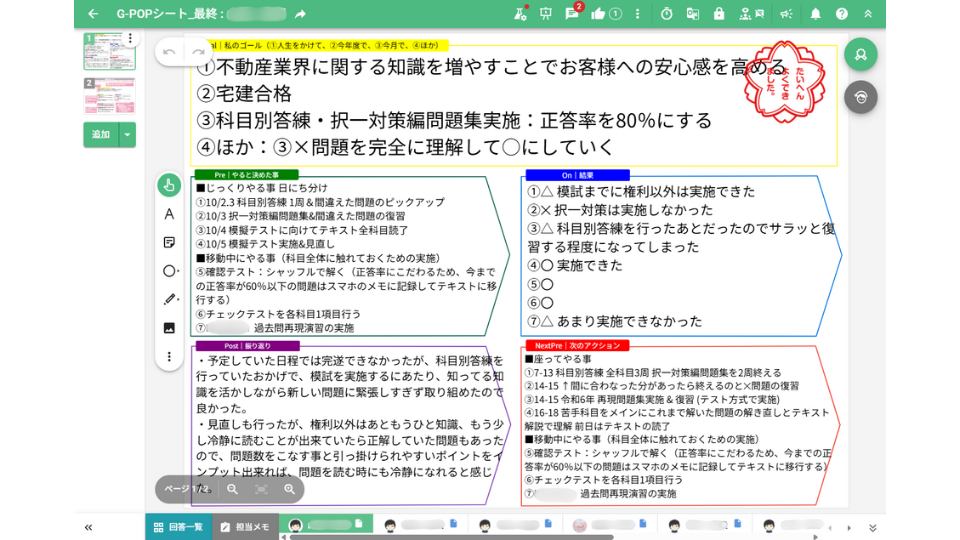This screenshot has width=960, height=540.
Task: Click the ⑦△ あまり実施できなかった line
Action: 615,321
